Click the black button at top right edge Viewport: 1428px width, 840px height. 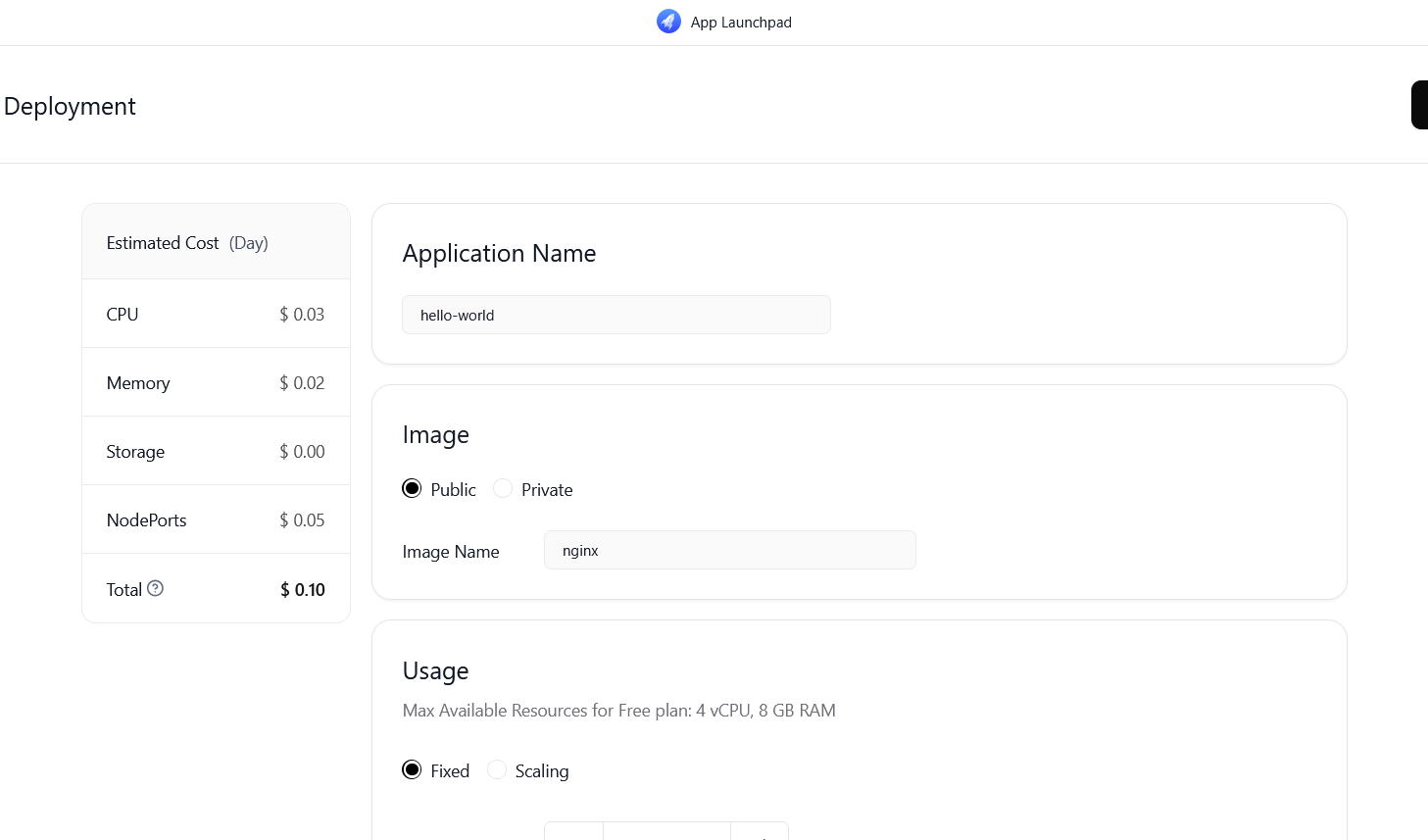tap(1419, 105)
